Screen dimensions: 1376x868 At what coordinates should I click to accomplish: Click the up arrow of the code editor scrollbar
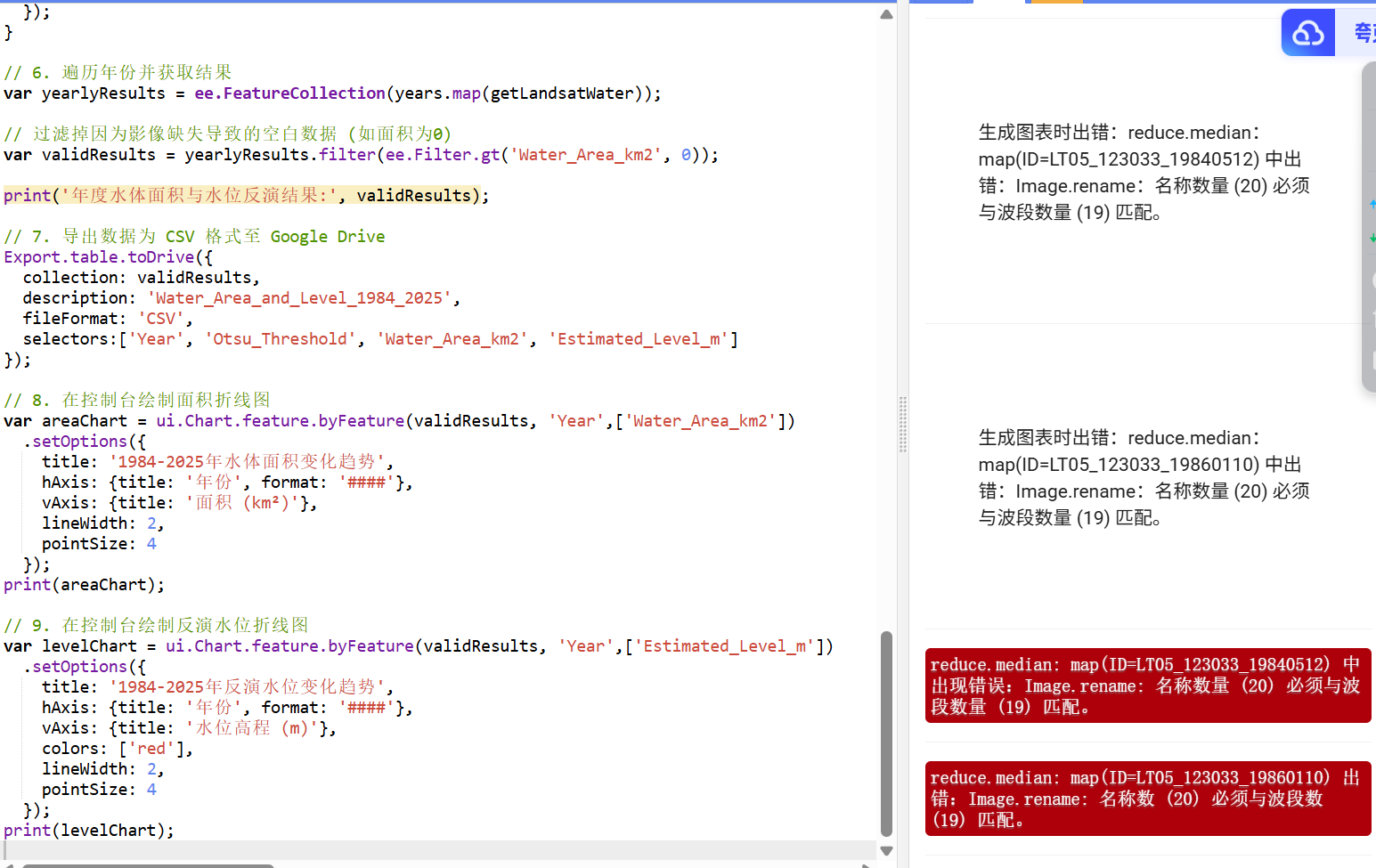(x=886, y=14)
